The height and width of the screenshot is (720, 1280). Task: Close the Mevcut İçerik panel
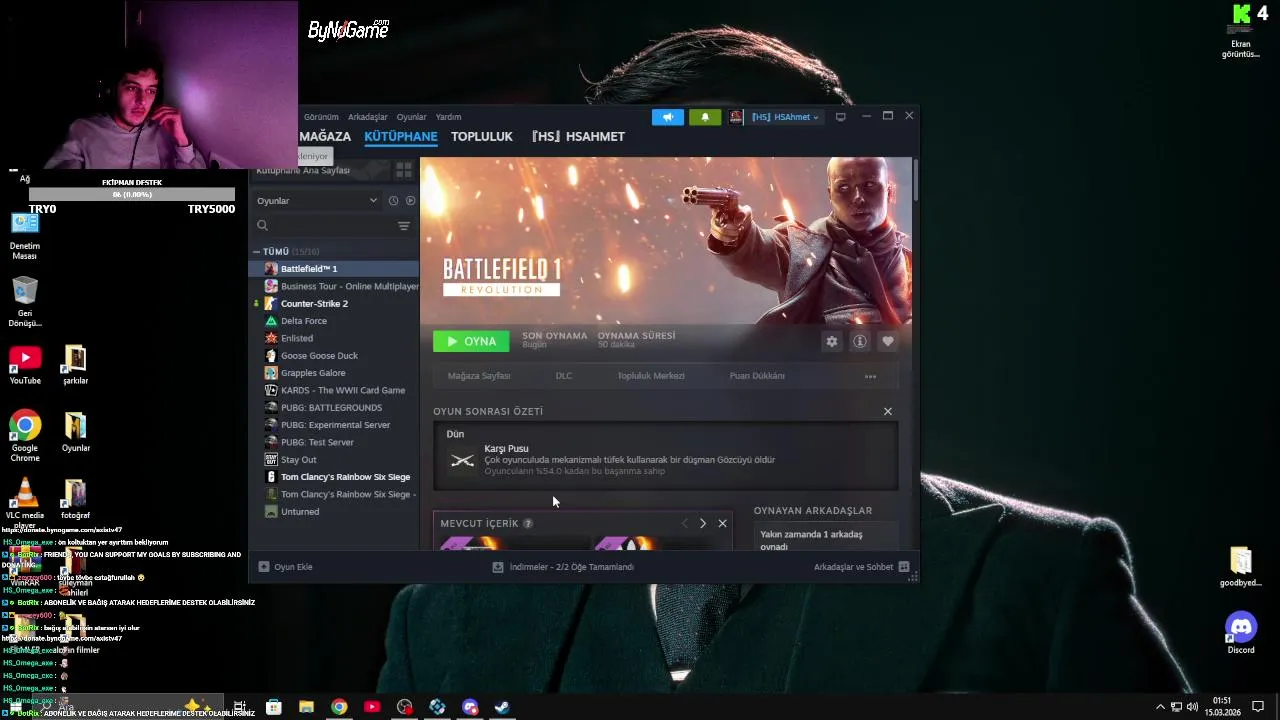[x=722, y=523]
